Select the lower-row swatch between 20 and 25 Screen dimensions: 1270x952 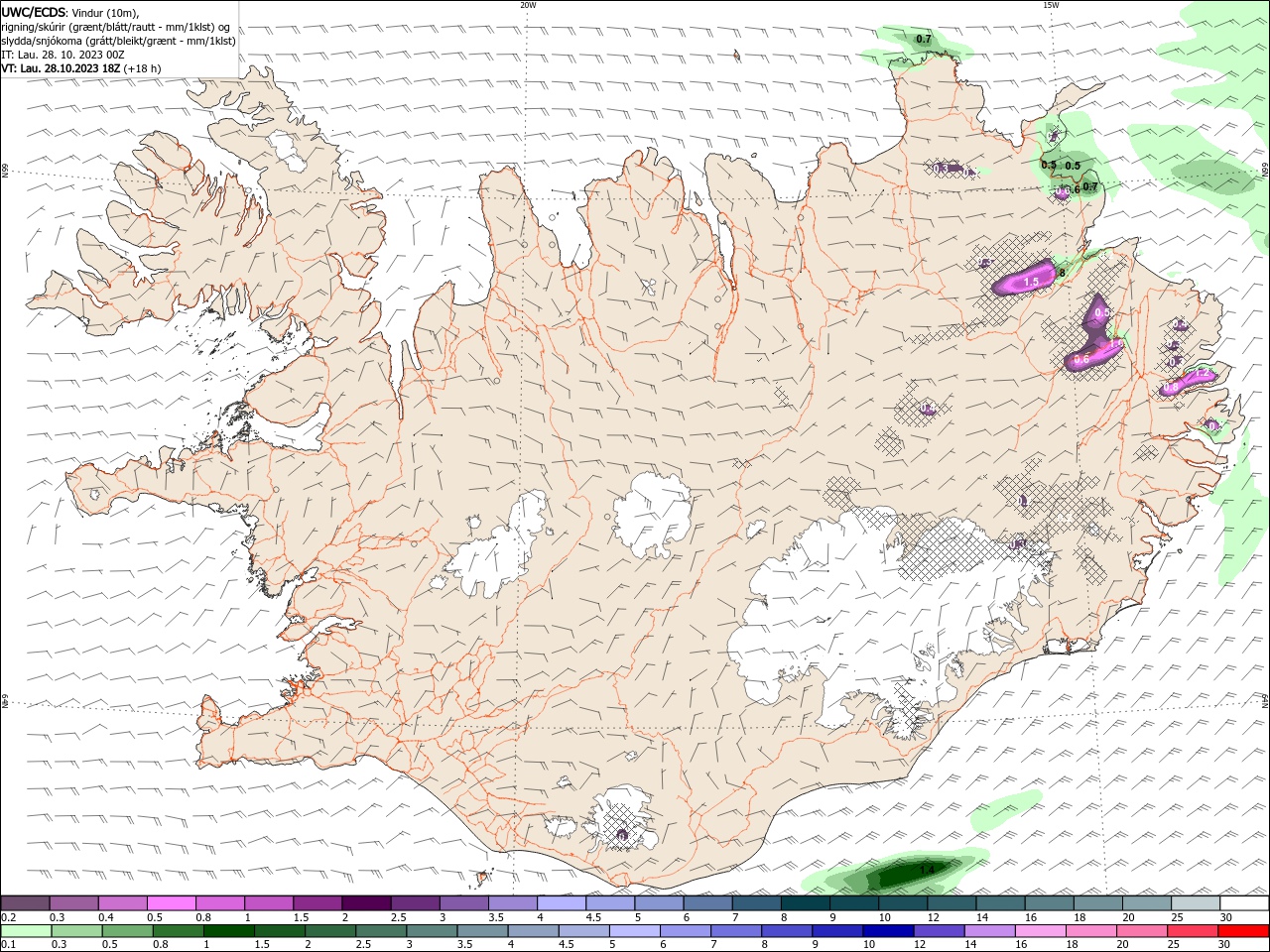point(1142,931)
